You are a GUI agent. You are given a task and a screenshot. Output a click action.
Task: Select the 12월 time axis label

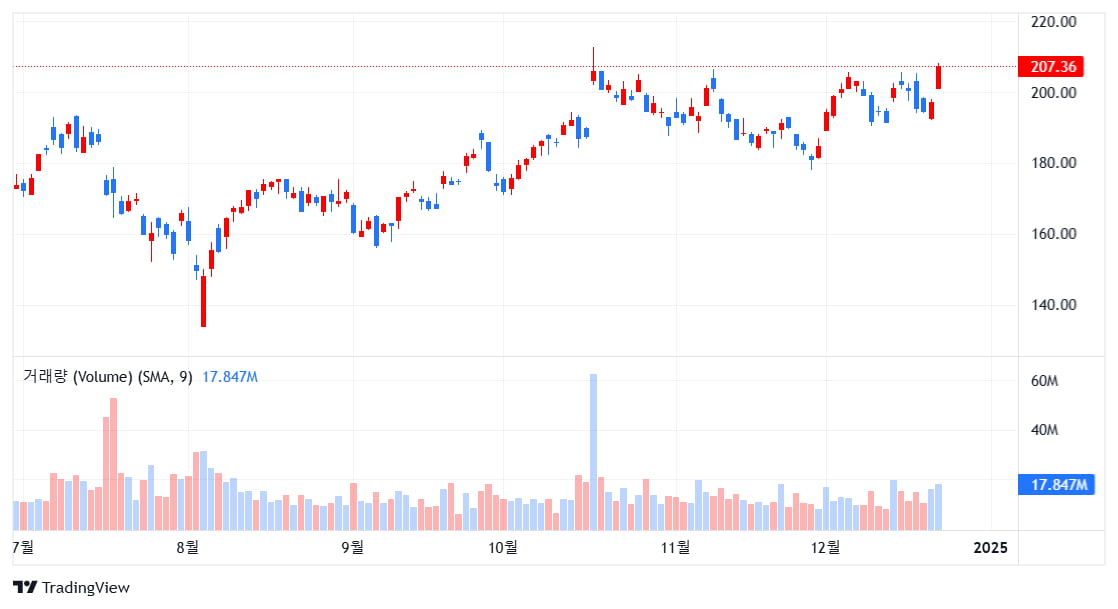(x=826, y=547)
